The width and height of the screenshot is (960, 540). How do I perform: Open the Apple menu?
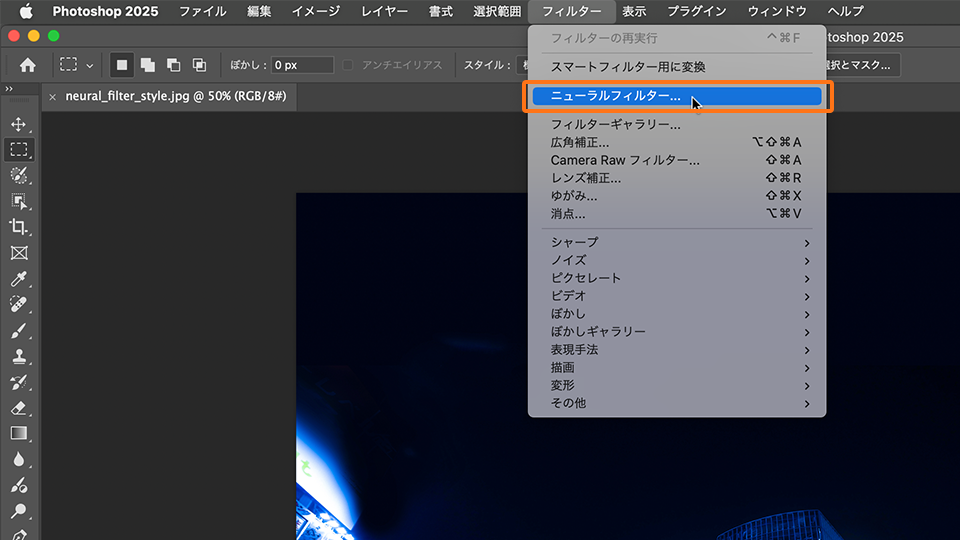point(25,11)
